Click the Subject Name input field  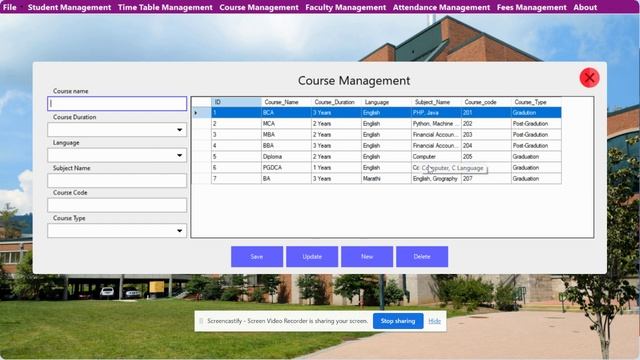[117, 180]
